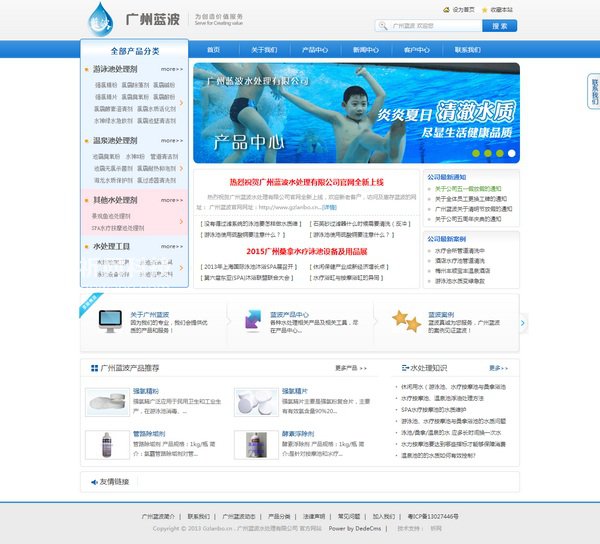
Task: Open the 强氯精片 tablets product thumbnail
Action: point(256,402)
